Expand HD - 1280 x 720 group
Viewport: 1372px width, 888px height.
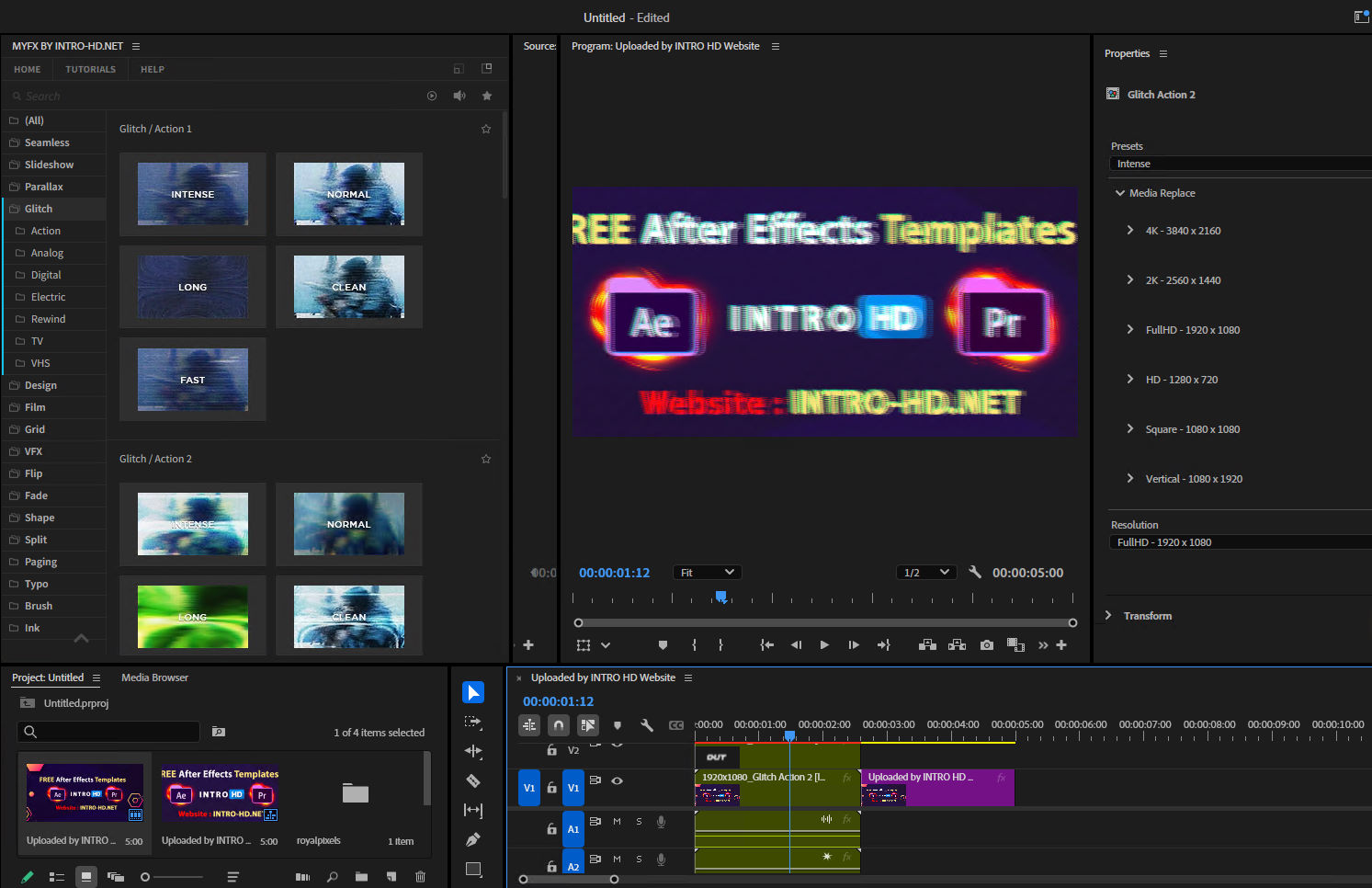click(x=1129, y=379)
